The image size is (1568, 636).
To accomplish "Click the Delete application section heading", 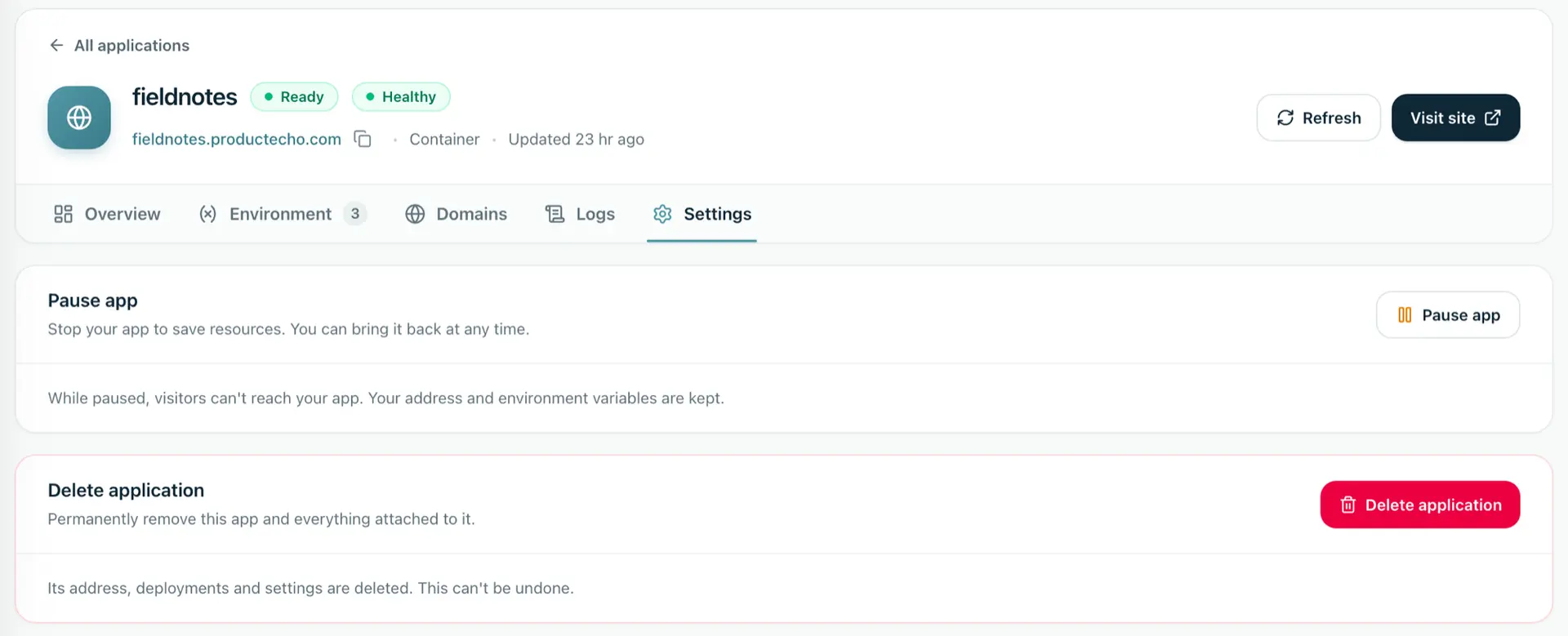I will pos(126,491).
